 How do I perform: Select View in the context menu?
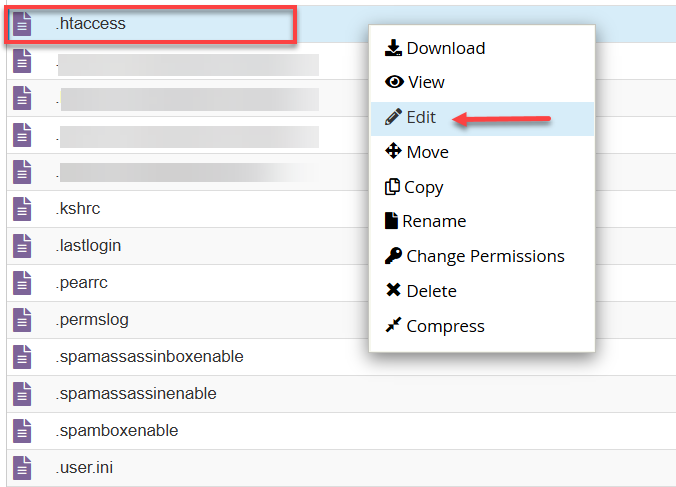[425, 82]
